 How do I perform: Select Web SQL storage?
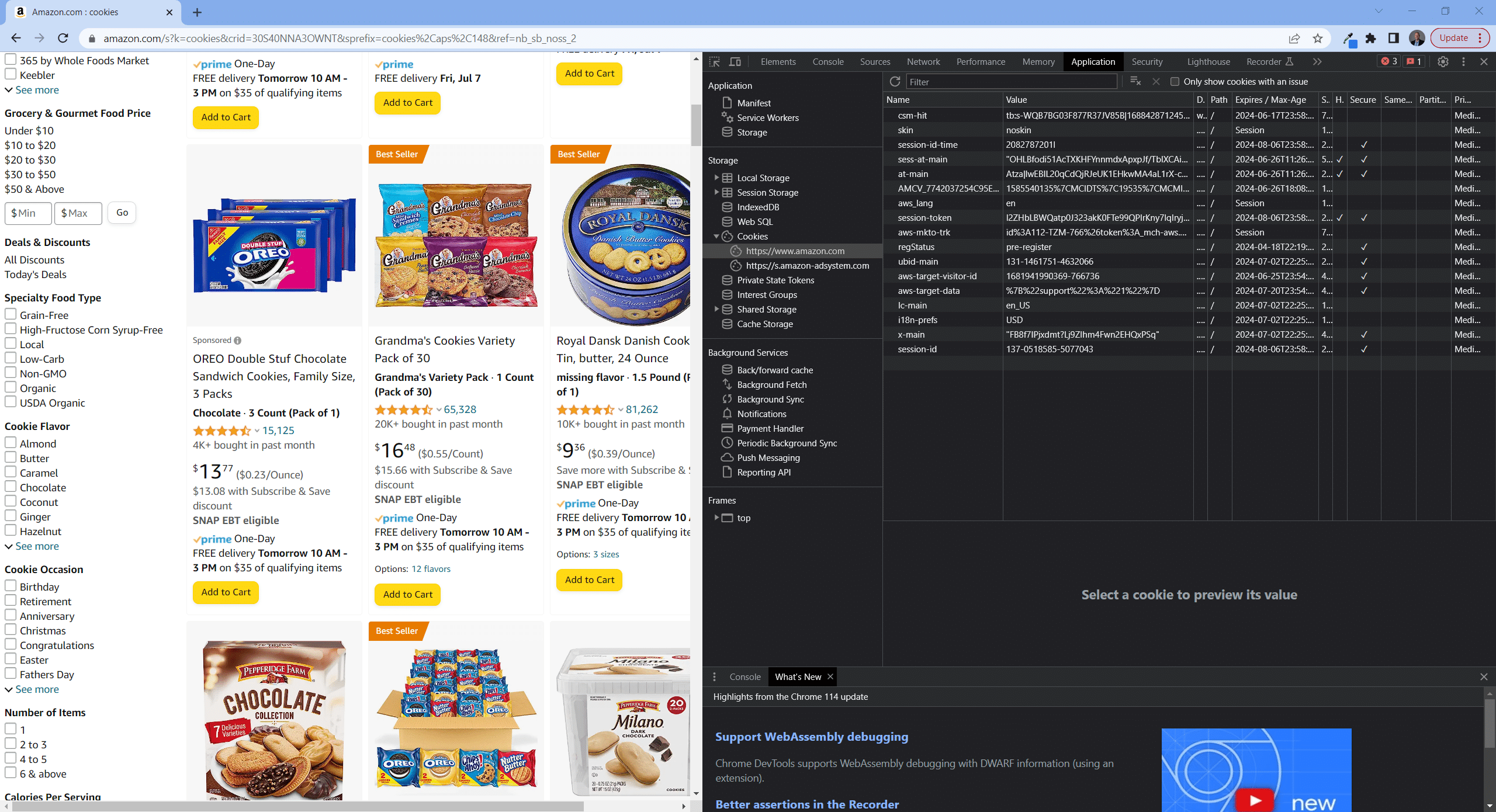pyautogui.click(x=754, y=221)
